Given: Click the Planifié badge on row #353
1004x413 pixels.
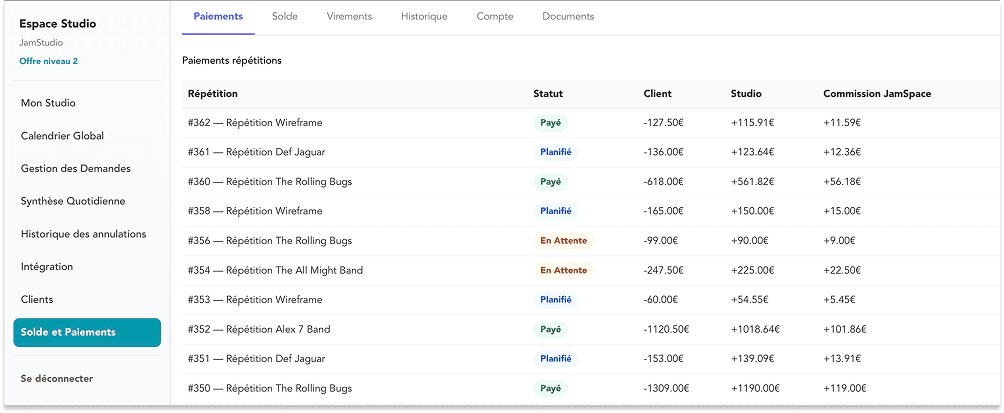Looking at the screenshot, I should pyautogui.click(x=556, y=300).
